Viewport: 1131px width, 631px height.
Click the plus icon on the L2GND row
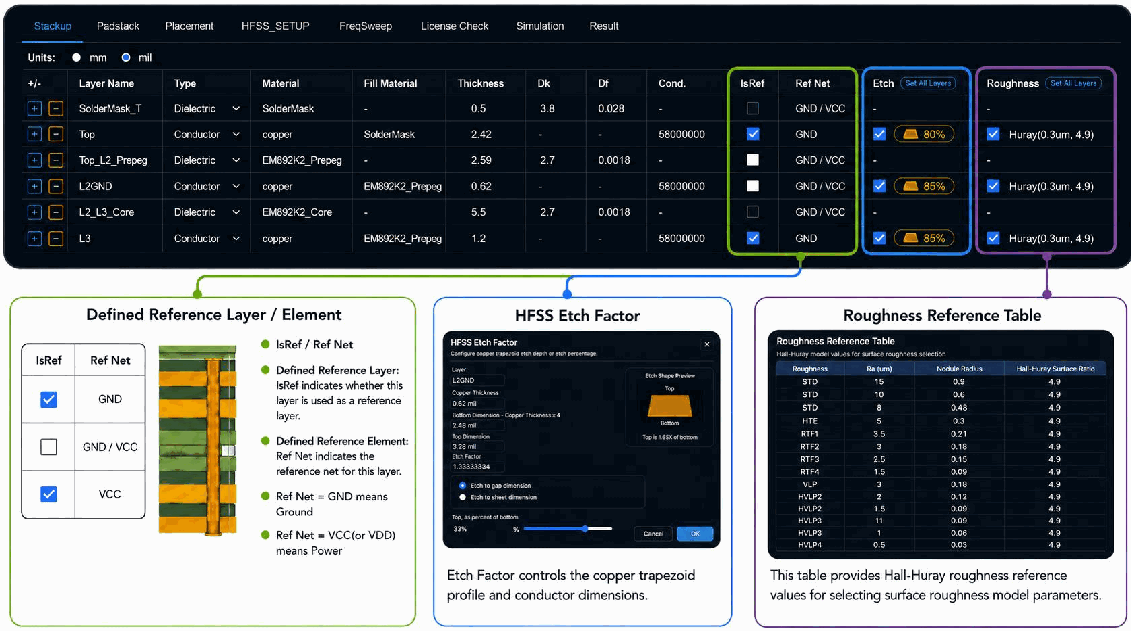click(34, 186)
